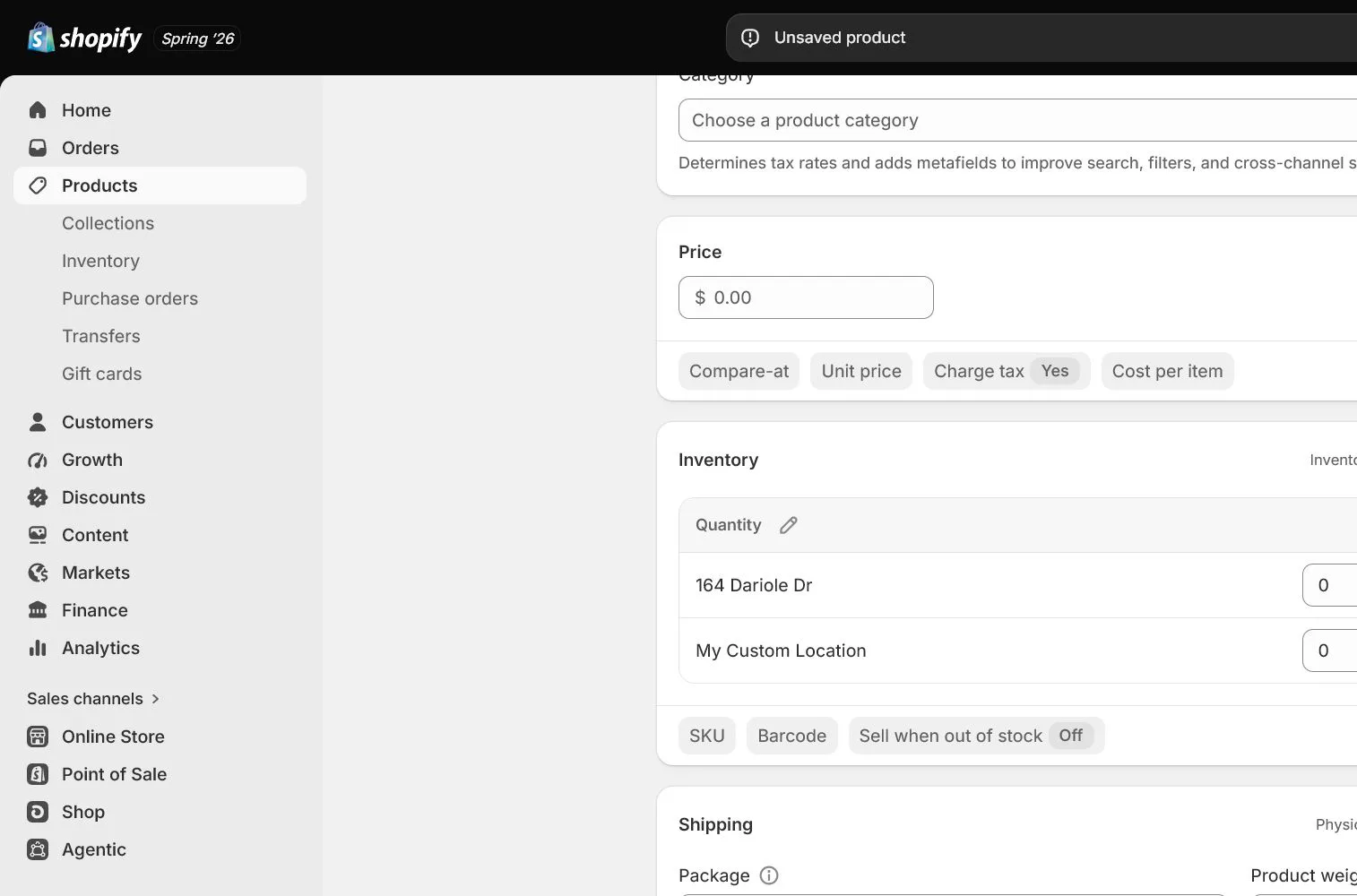Click the Online Store storefront icon
The width and height of the screenshot is (1357, 896).
pyautogui.click(x=38, y=737)
